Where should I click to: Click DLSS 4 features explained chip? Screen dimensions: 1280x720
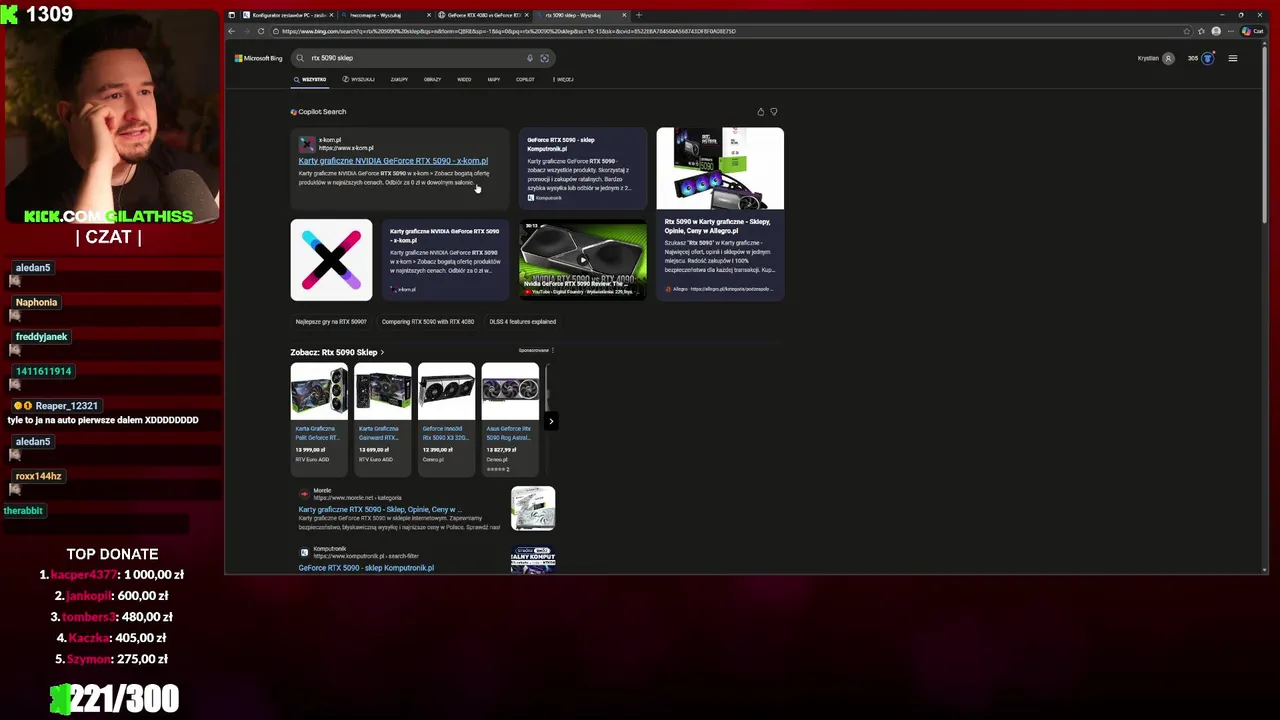click(522, 322)
